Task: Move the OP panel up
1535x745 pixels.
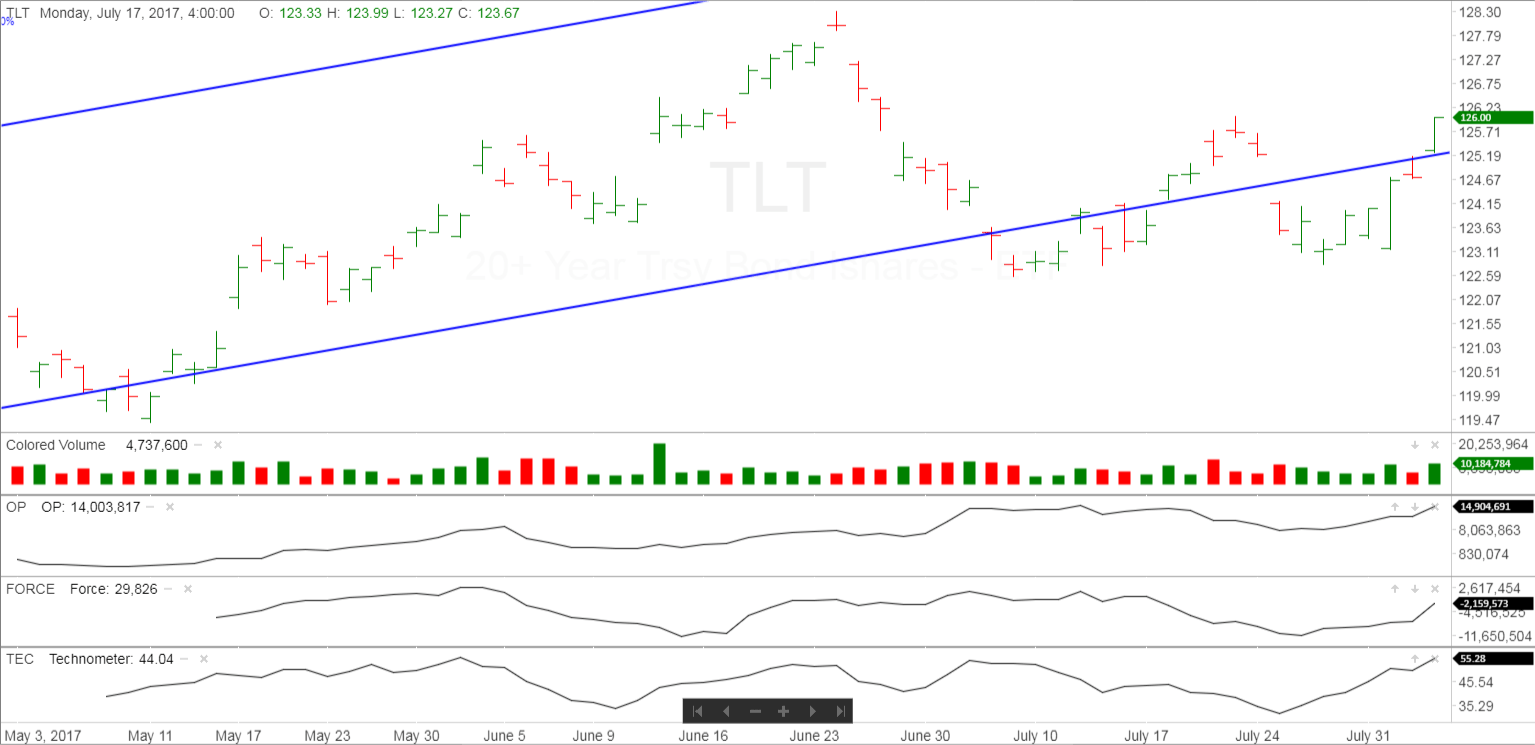Action: click(1395, 507)
